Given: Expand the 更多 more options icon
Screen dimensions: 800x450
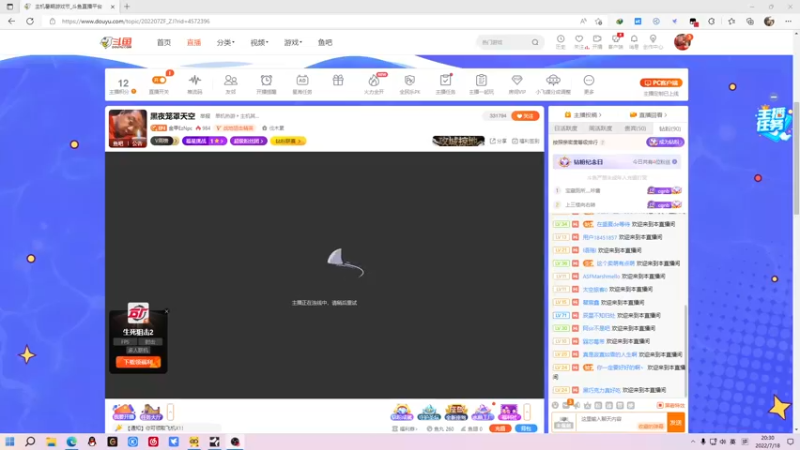Looking at the screenshot, I should click(x=589, y=81).
